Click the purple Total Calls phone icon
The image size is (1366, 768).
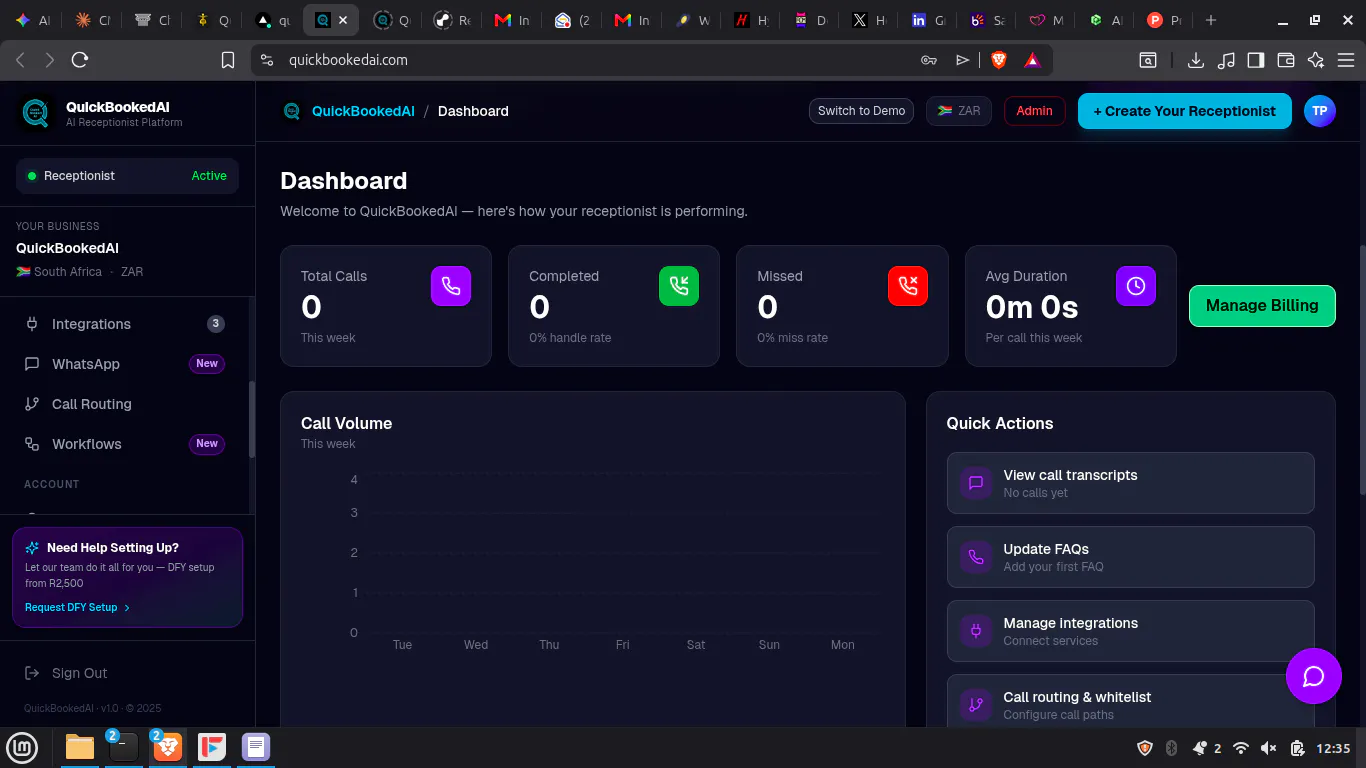451,286
